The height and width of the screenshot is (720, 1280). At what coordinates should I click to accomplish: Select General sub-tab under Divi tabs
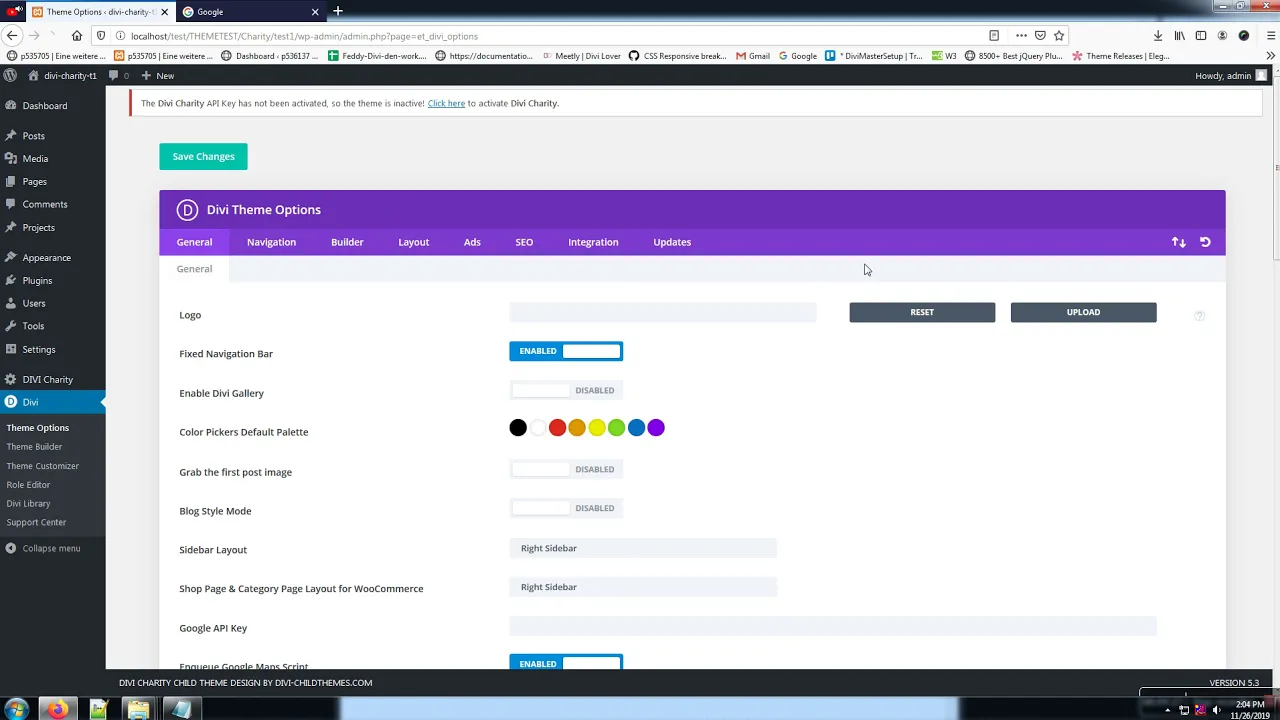(x=194, y=269)
